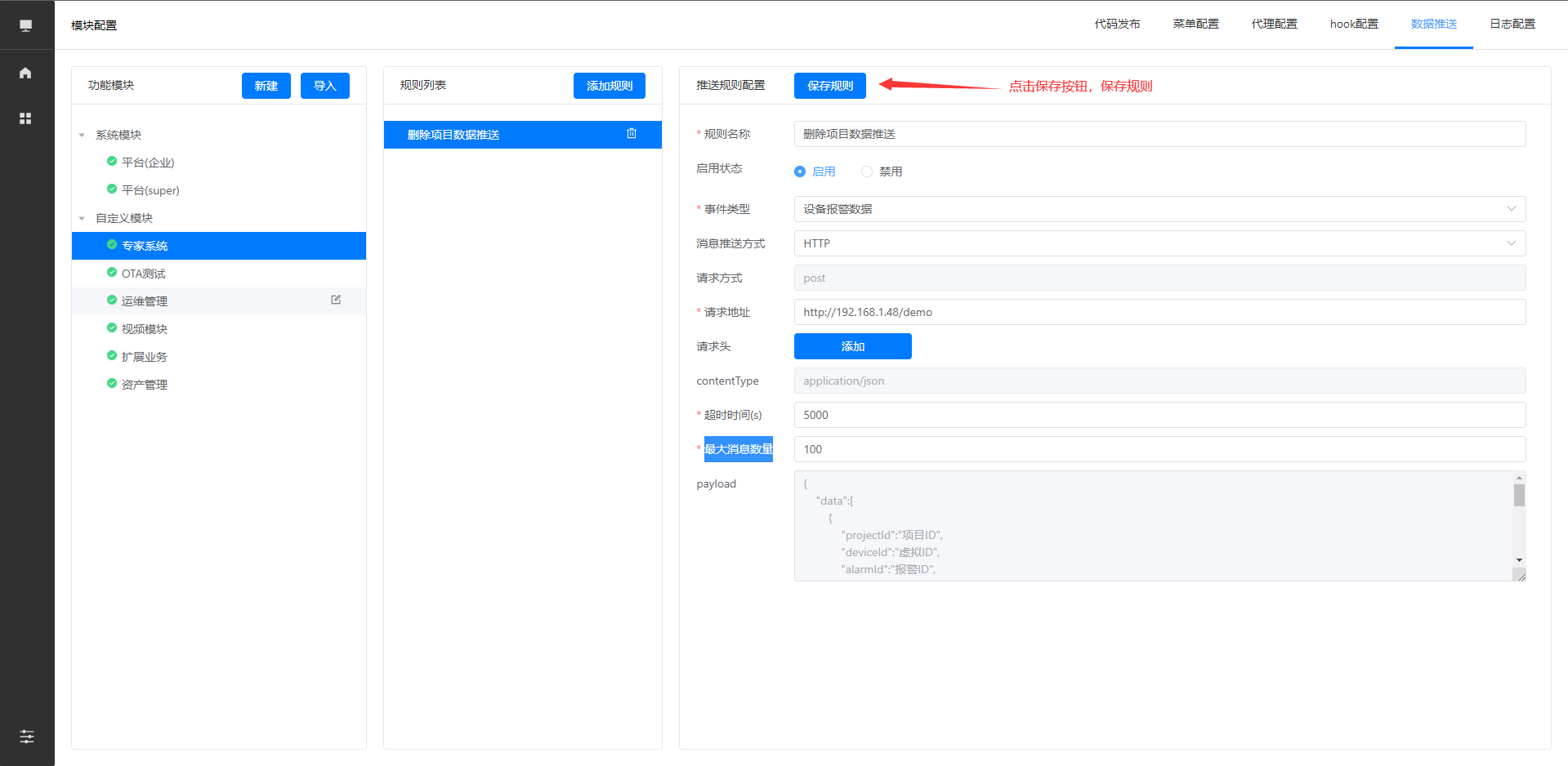Click the 保存规则 button
The width and height of the screenshot is (1568, 766).
829,86
